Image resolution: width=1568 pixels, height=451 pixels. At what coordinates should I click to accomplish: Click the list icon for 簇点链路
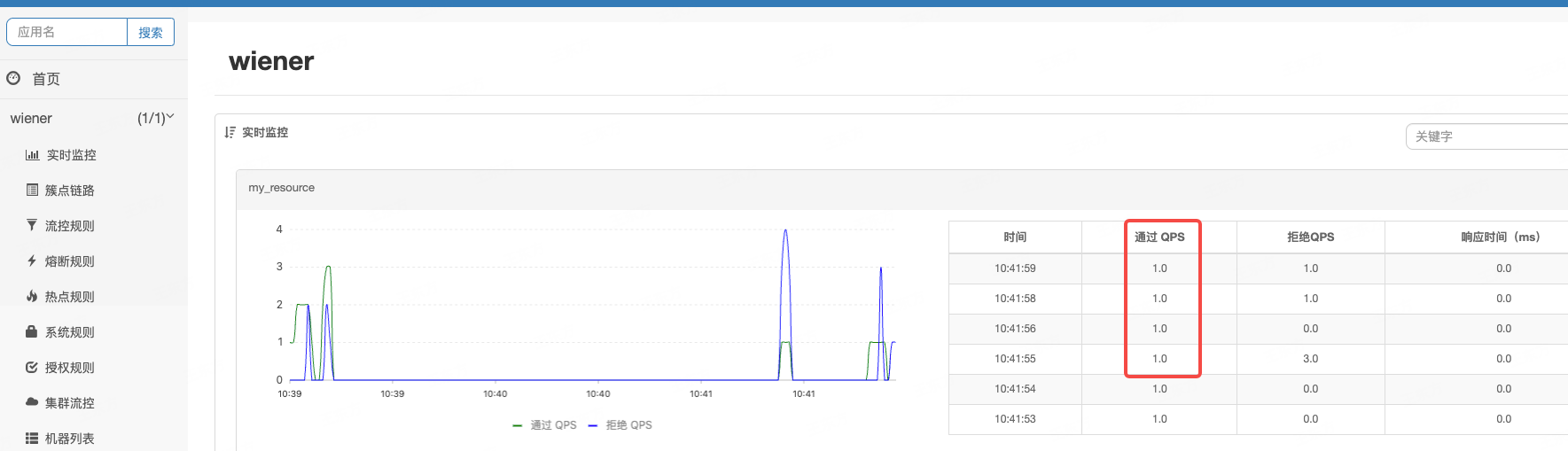point(32,190)
